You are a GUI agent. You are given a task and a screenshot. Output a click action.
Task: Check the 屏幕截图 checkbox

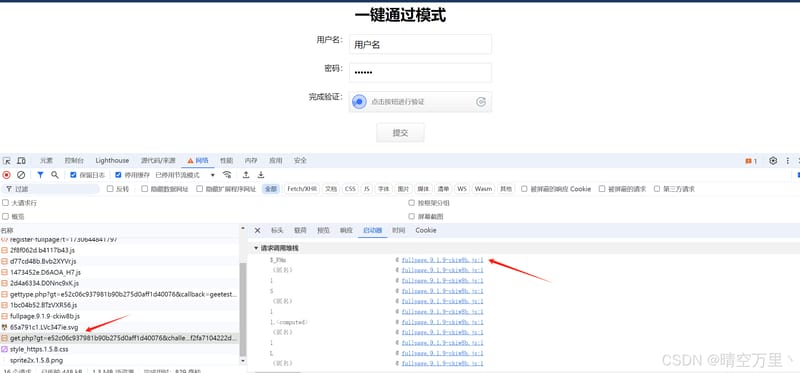point(411,216)
